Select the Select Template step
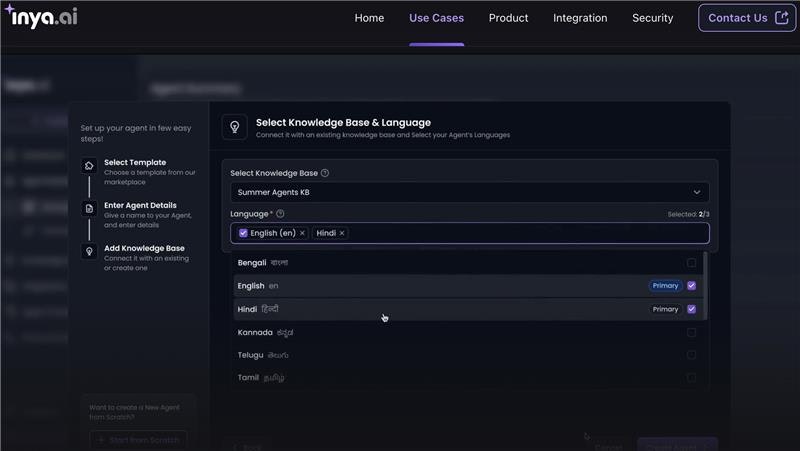 (x=140, y=171)
